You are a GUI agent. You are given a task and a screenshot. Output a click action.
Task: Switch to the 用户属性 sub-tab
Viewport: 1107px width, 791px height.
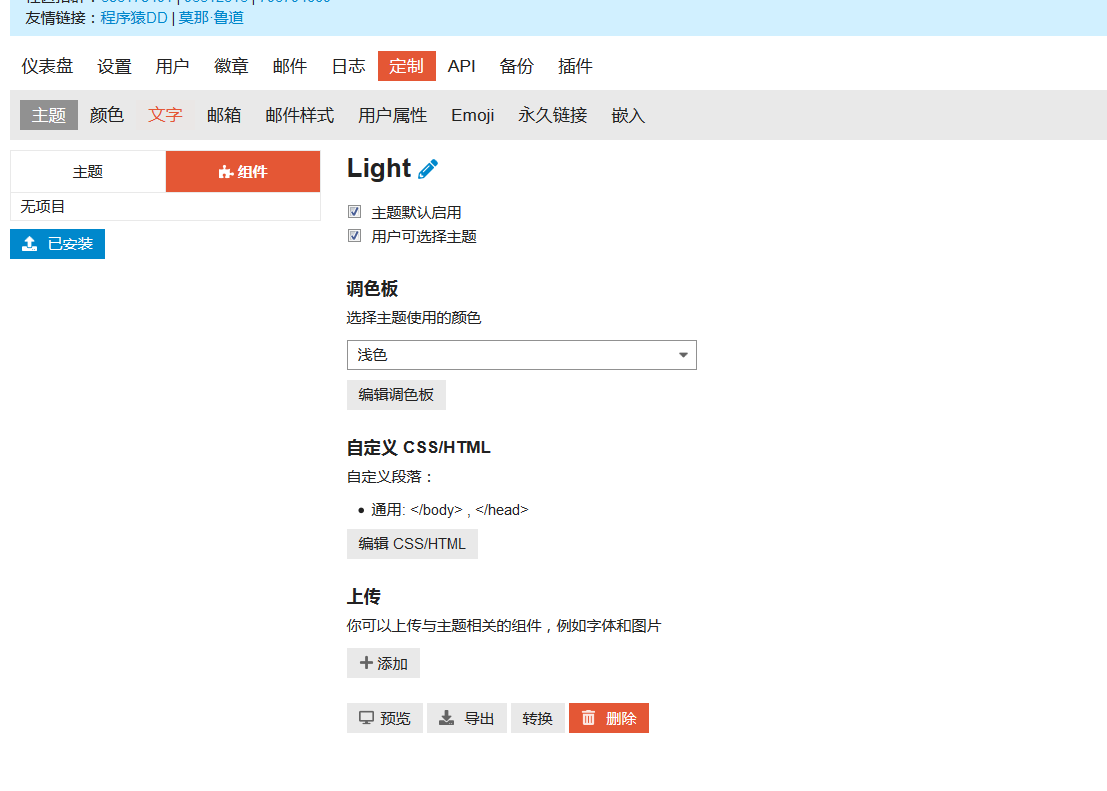tap(393, 115)
